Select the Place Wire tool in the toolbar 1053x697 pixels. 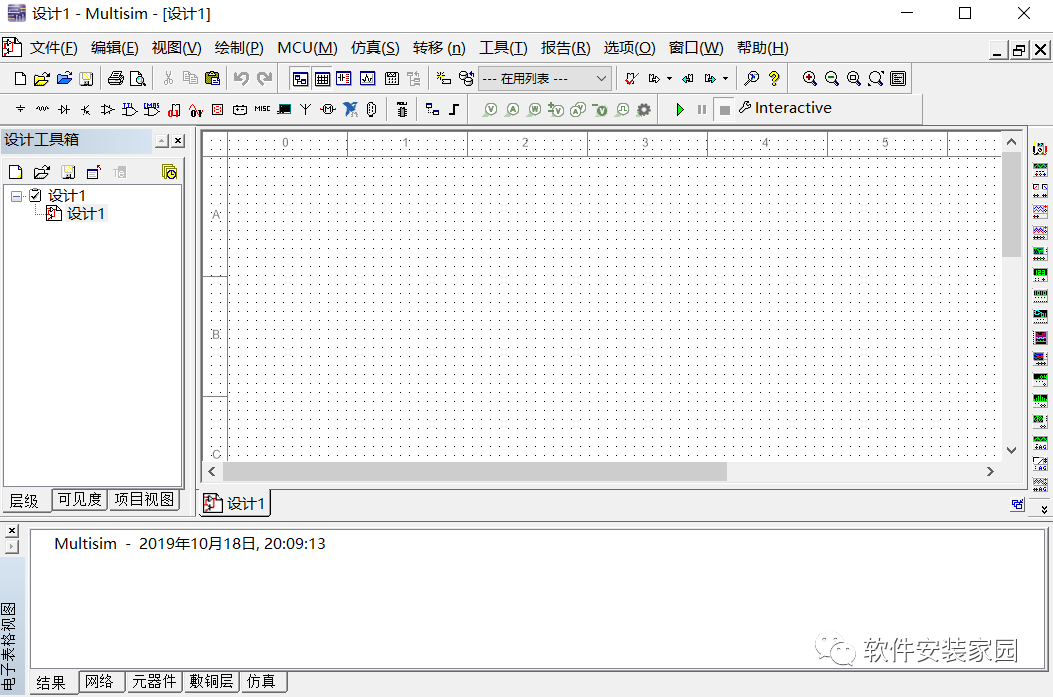pos(455,108)
